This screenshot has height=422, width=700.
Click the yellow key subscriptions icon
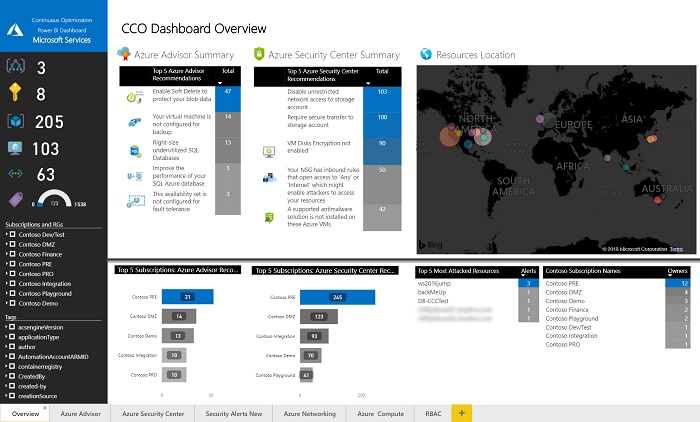click(x=15, y=92)
